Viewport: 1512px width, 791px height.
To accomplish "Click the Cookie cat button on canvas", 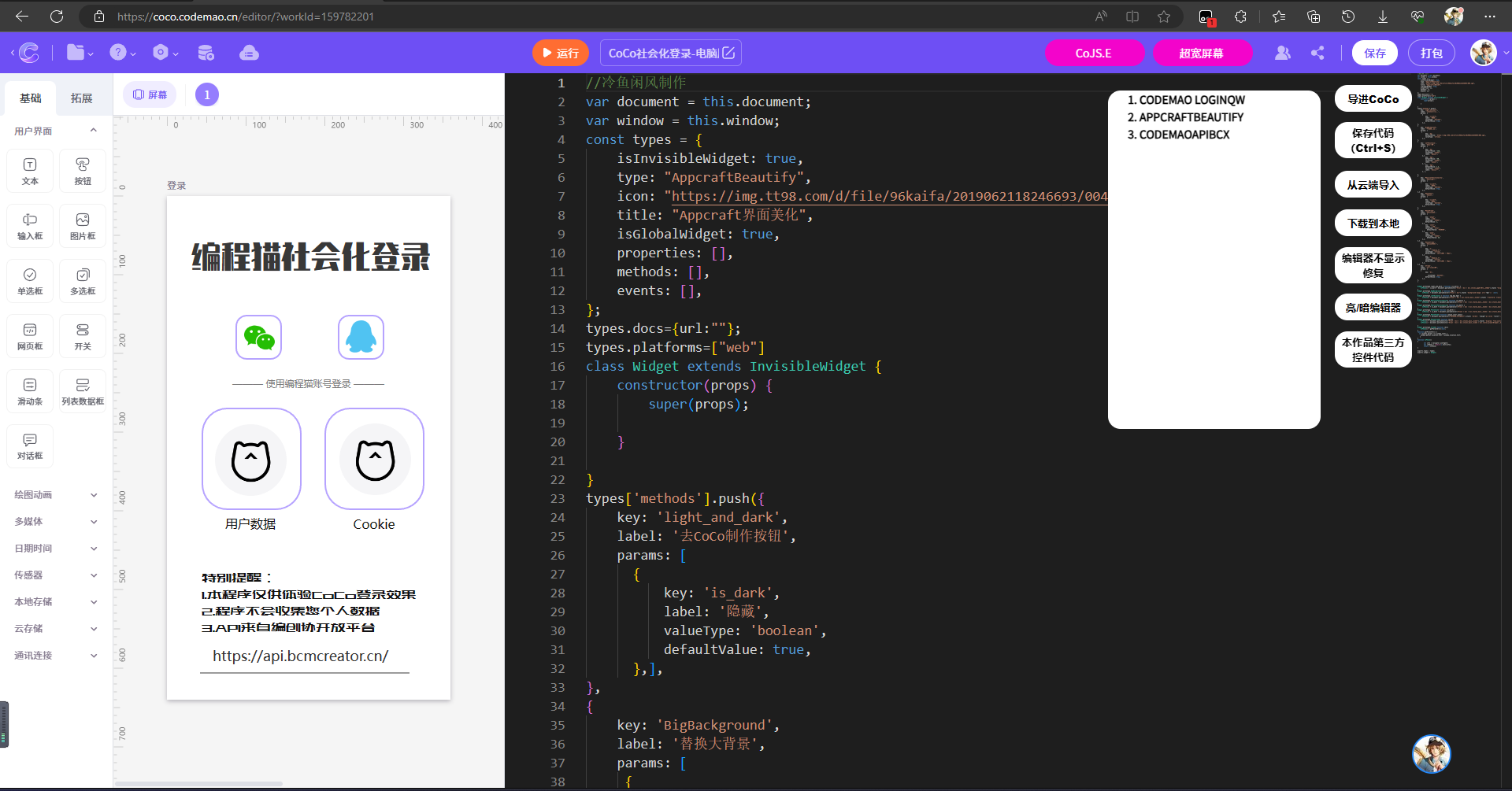I will [x=374, y=459].
